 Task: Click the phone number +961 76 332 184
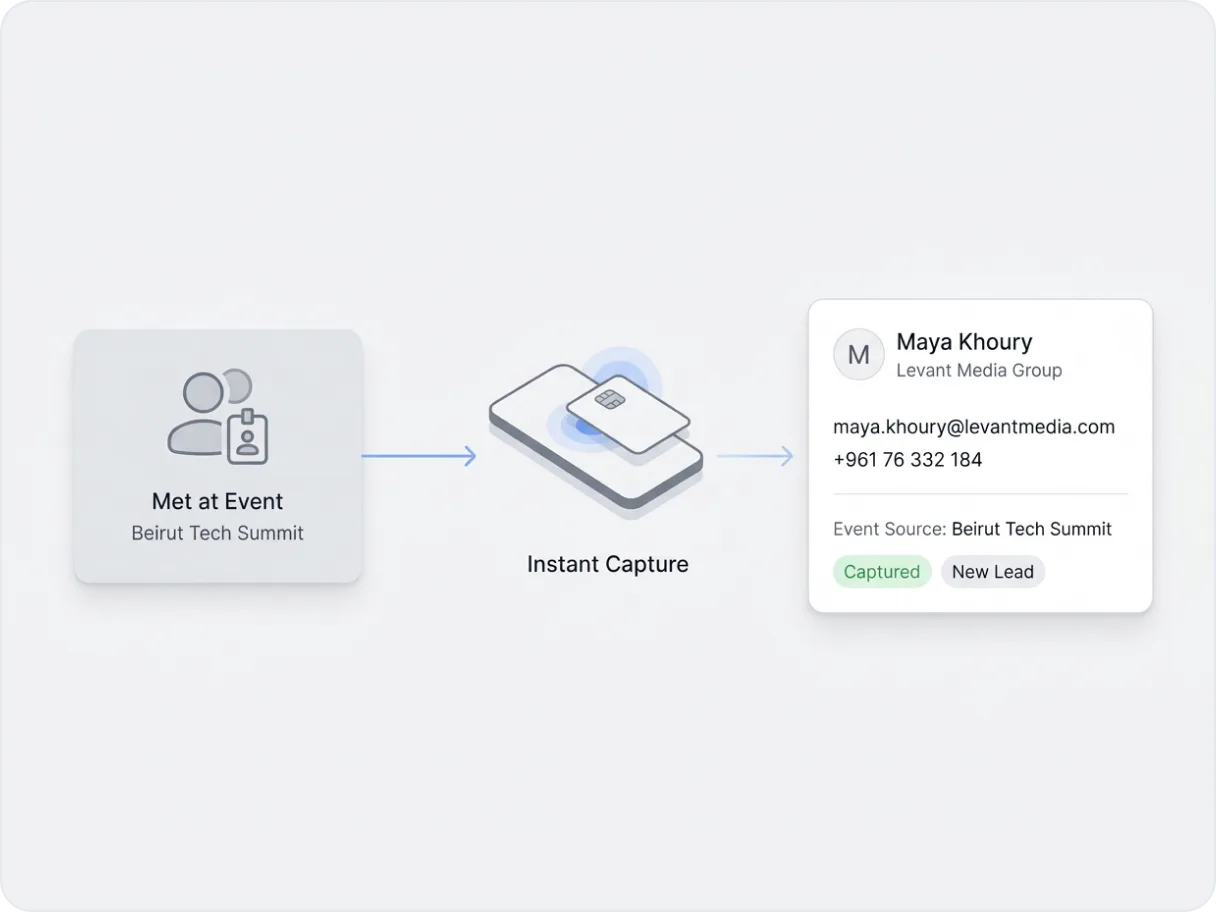[x=907, y=460]
